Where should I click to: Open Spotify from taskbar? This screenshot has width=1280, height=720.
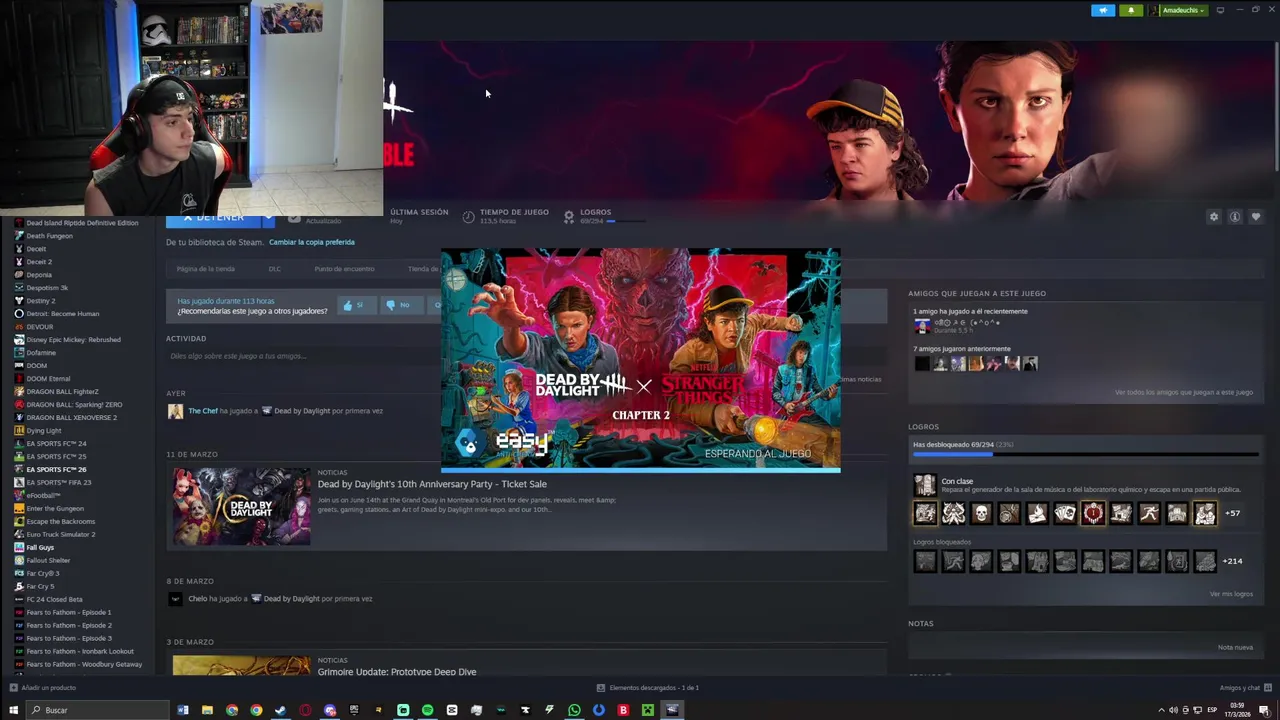427,710
